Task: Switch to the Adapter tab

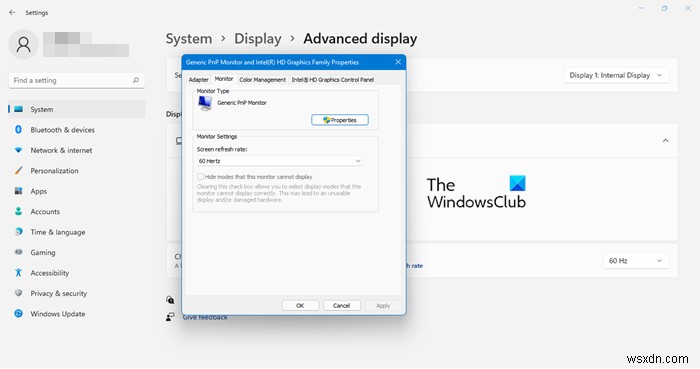Action: (199, 79)
